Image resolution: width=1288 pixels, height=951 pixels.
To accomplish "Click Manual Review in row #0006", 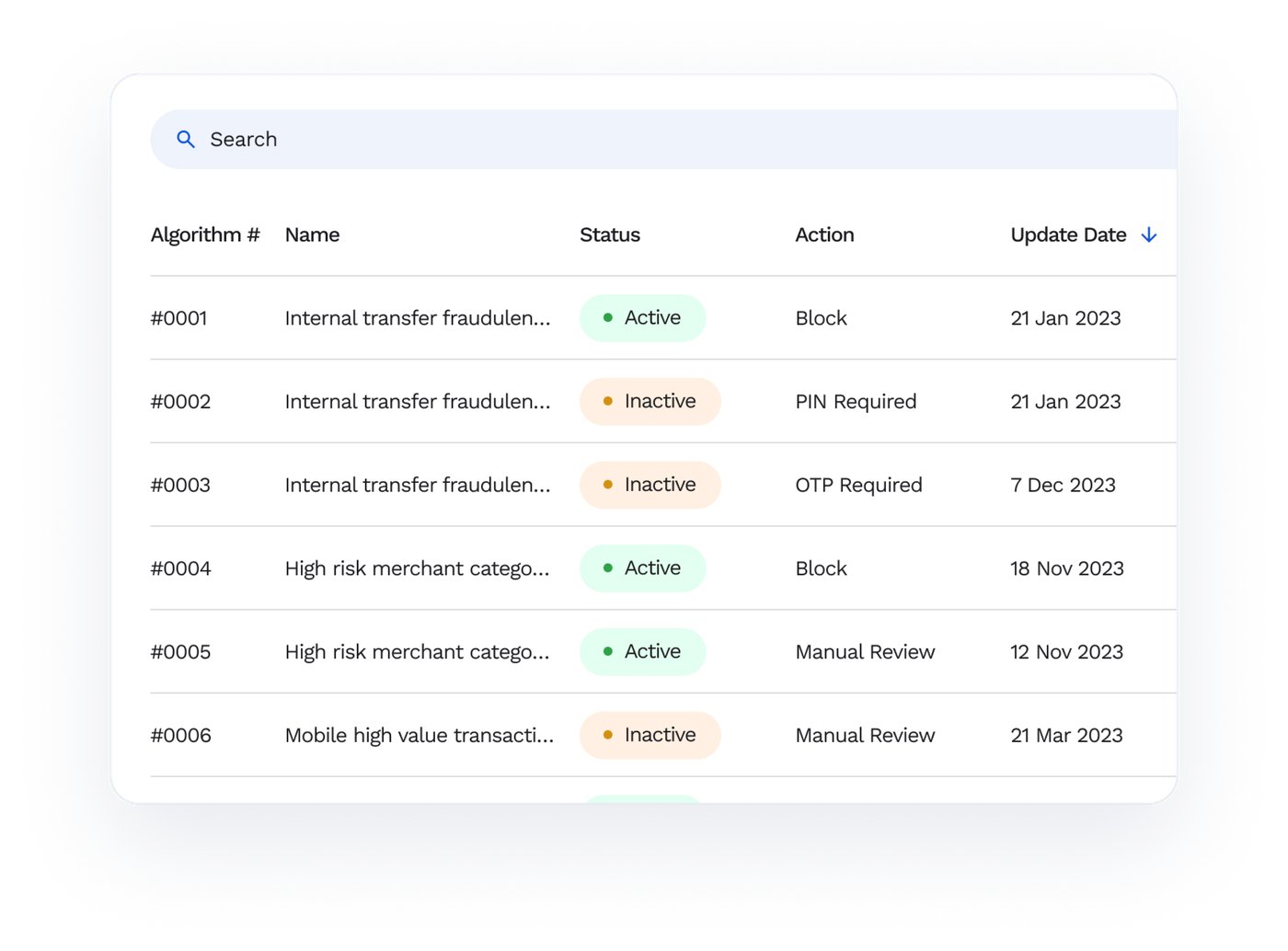I will (x=865, y=736).
